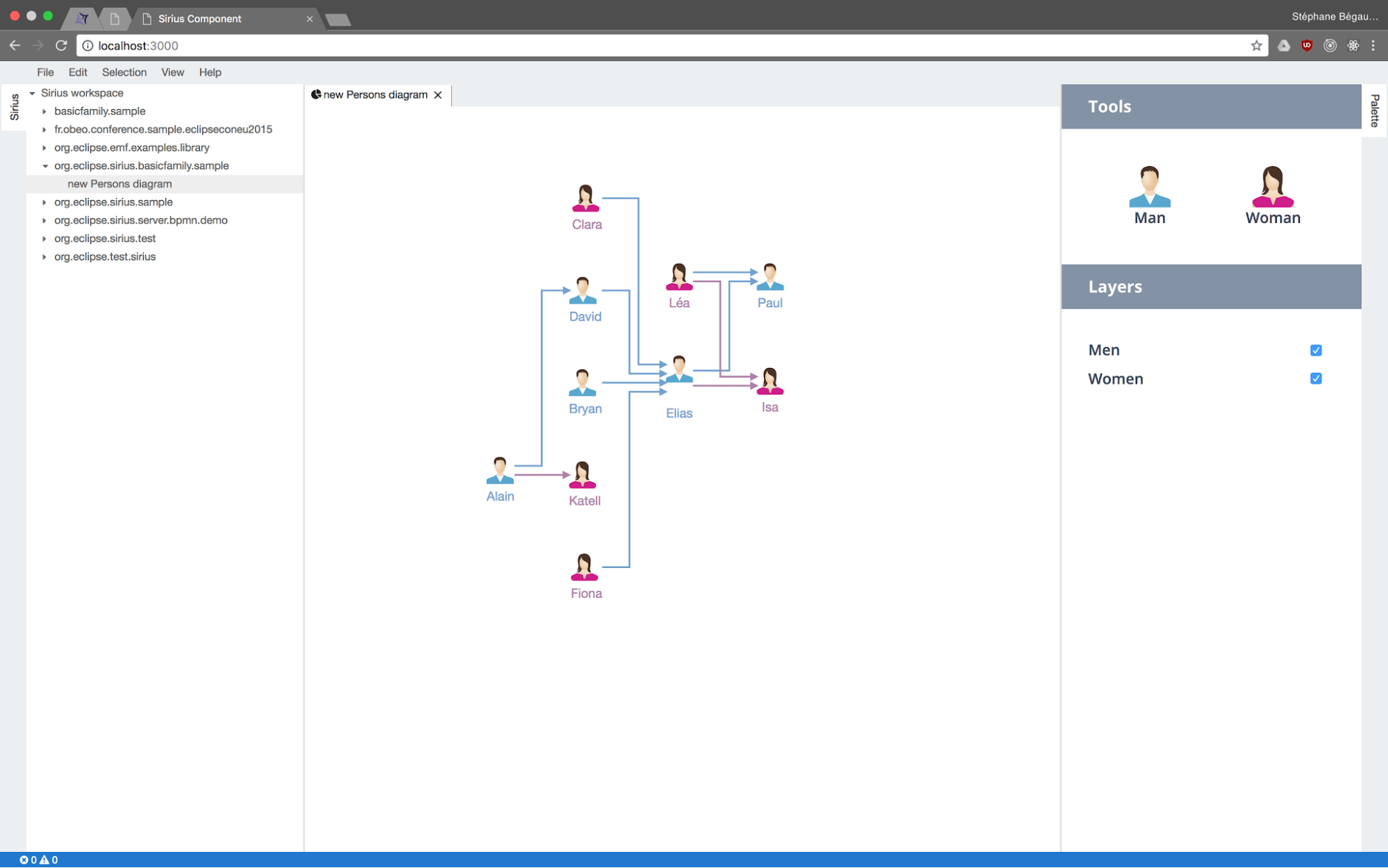
Task: Select the Fiona person node
Action: 584,567
